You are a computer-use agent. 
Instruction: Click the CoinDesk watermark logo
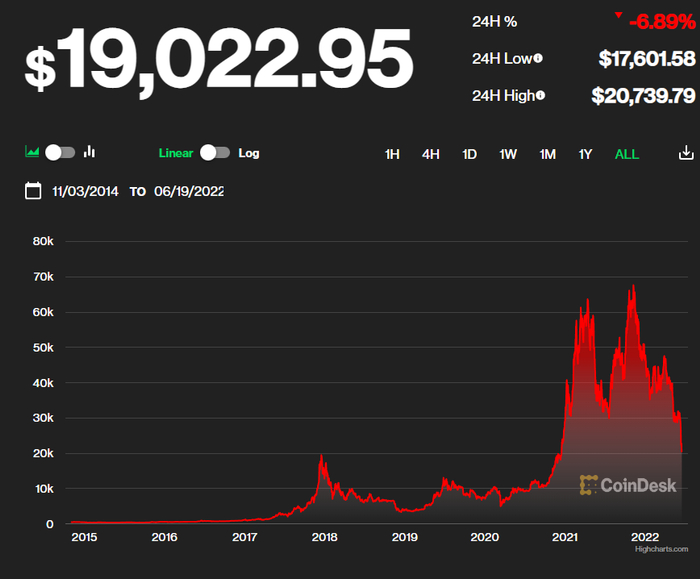[x=628, y=485]
